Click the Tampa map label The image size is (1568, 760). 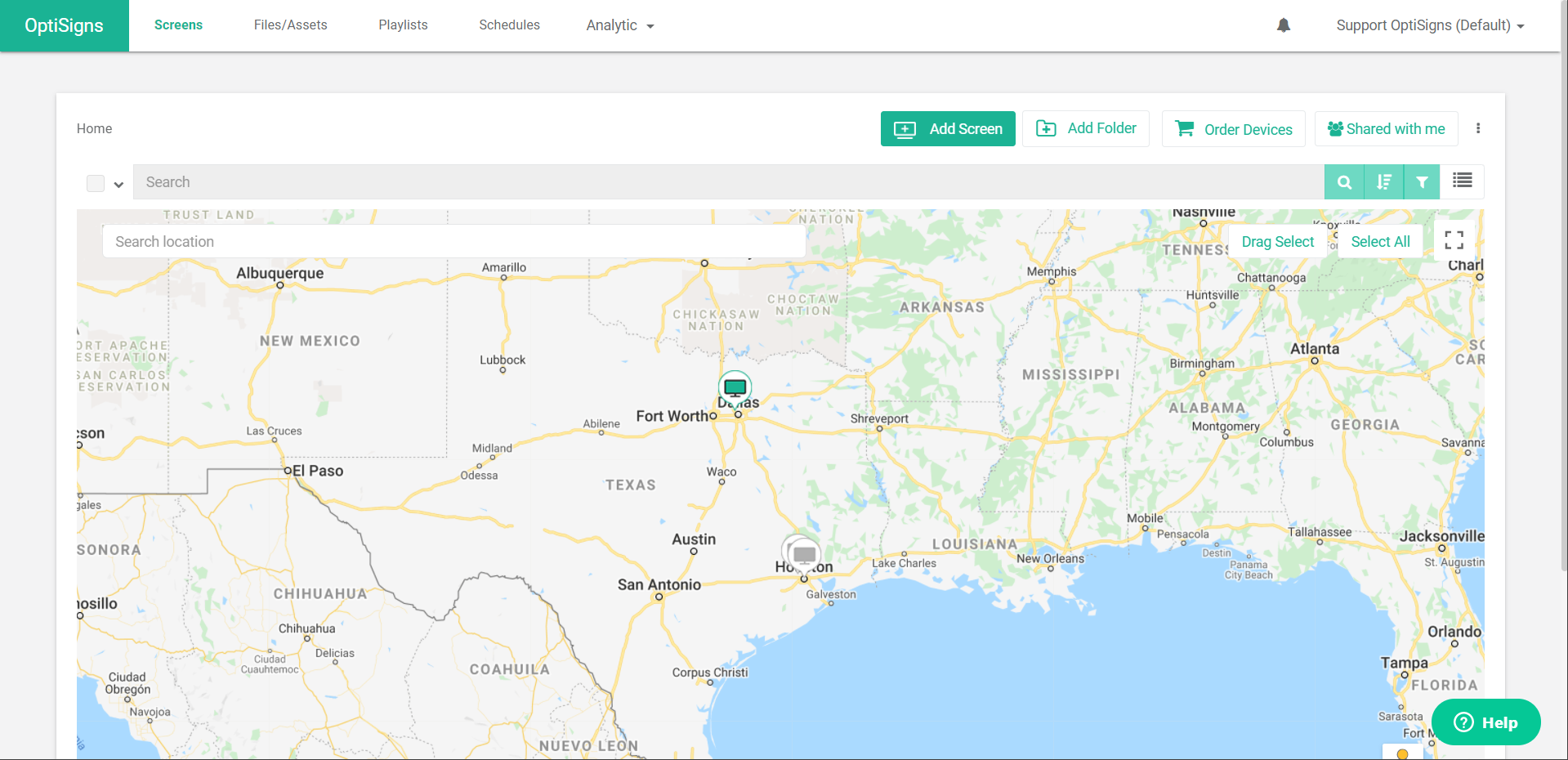[1404, 663]
